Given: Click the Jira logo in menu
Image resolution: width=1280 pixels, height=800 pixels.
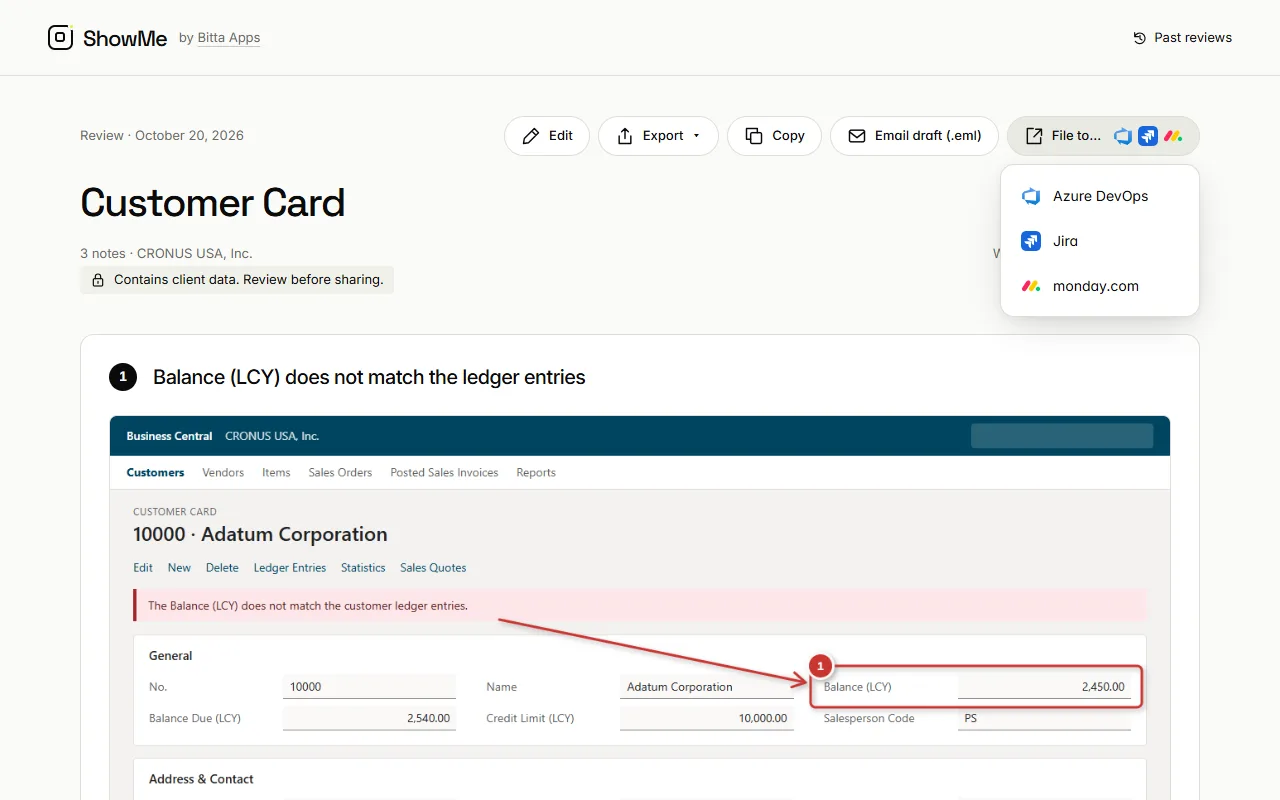Looking at the screenshot, I should (1031, 241).
